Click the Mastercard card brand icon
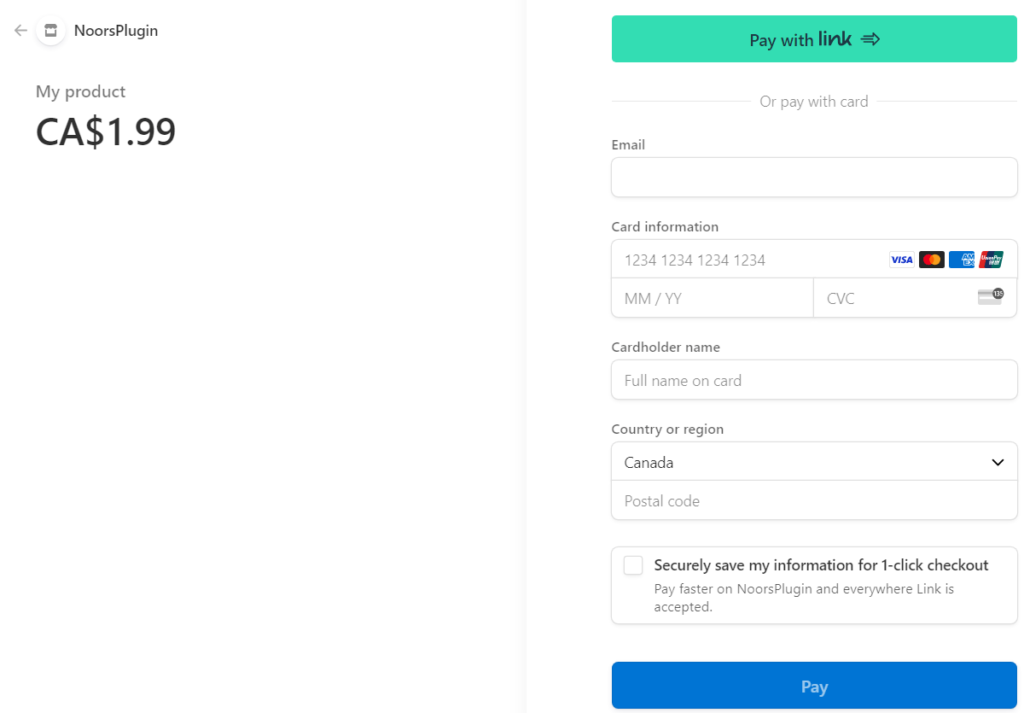Viewport: 1024px width, 713px height. coord(931,259)
